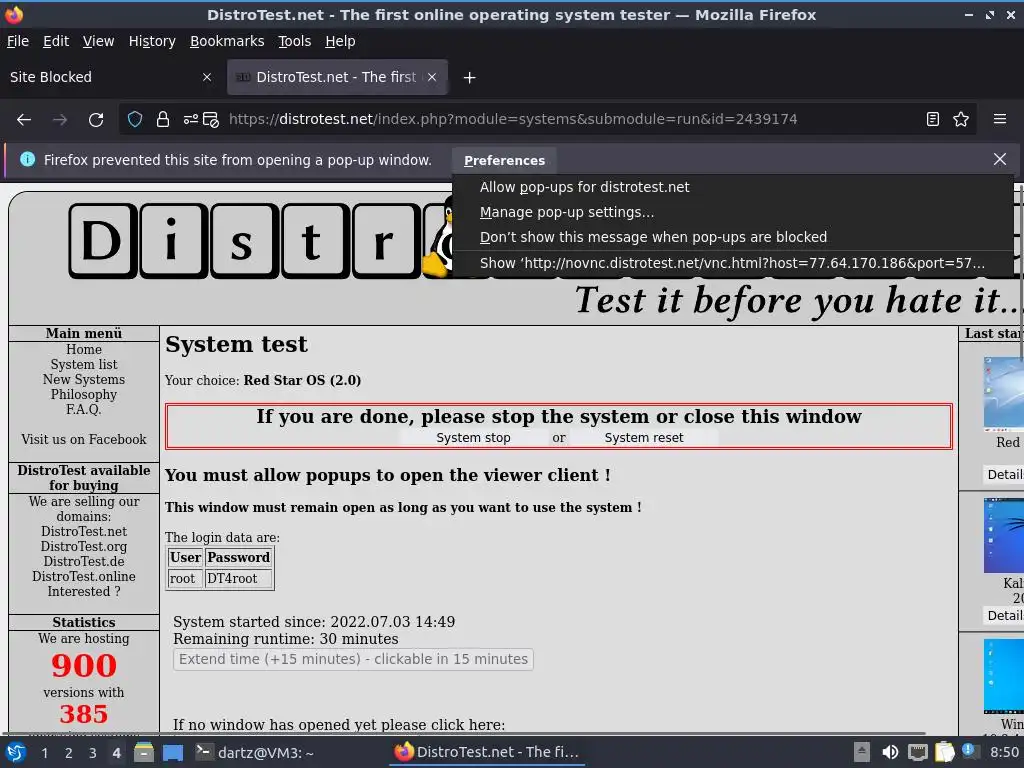Dismiss the pop-up blocked notification bar
This screenshot has height=768, width=1024.
[1000, 159]
